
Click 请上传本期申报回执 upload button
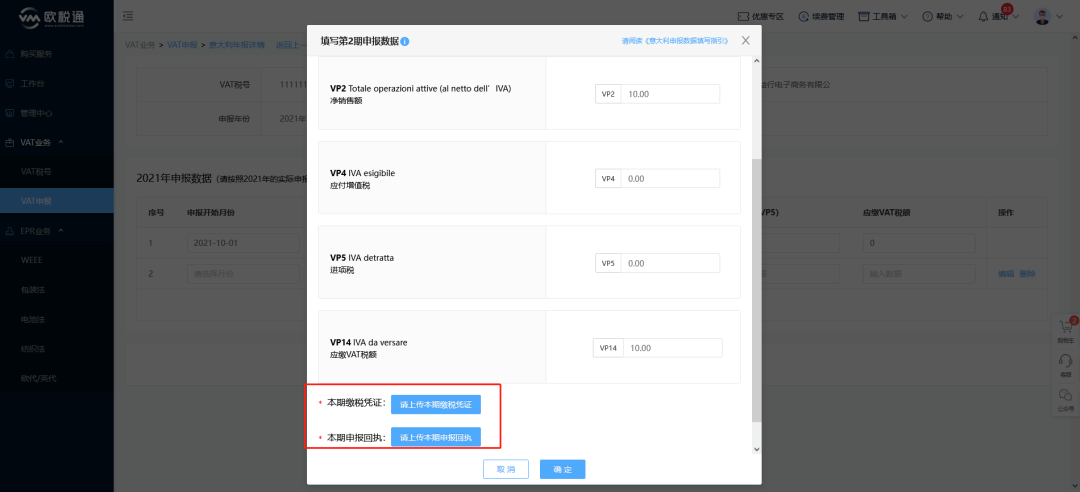coord(435,437)
